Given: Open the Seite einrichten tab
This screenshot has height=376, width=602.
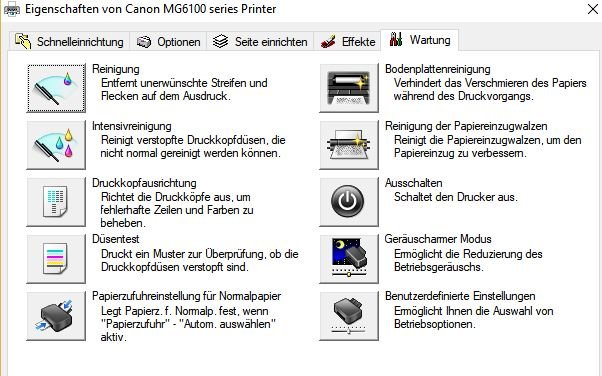Looking at the screenshot, I should 260,41.
